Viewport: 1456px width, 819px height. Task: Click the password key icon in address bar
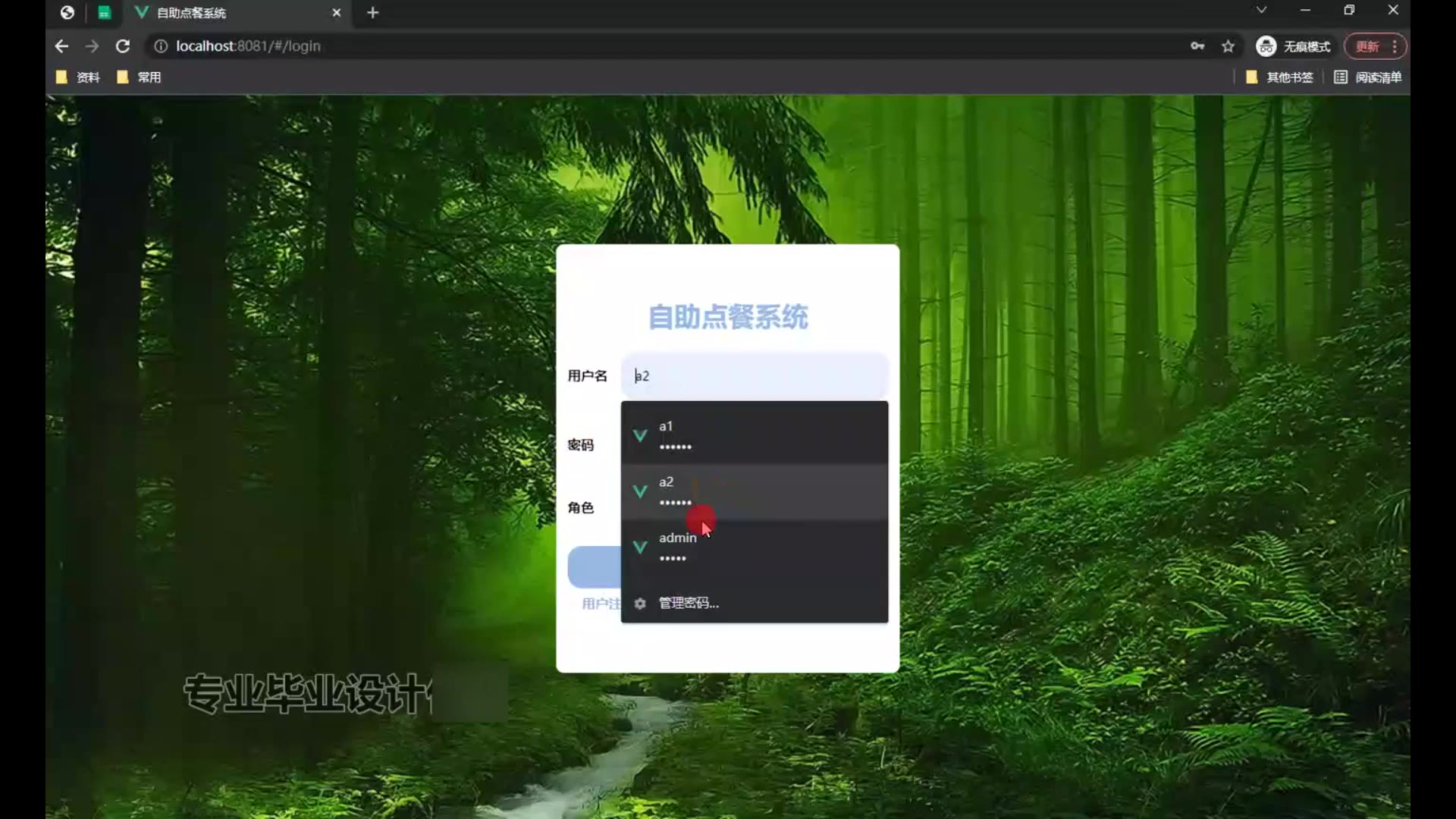click(1197, 46)
